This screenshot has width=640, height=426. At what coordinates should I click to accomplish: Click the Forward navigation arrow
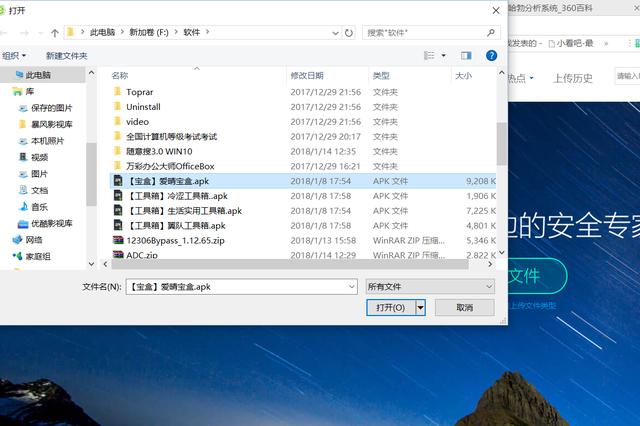(24, 33)
